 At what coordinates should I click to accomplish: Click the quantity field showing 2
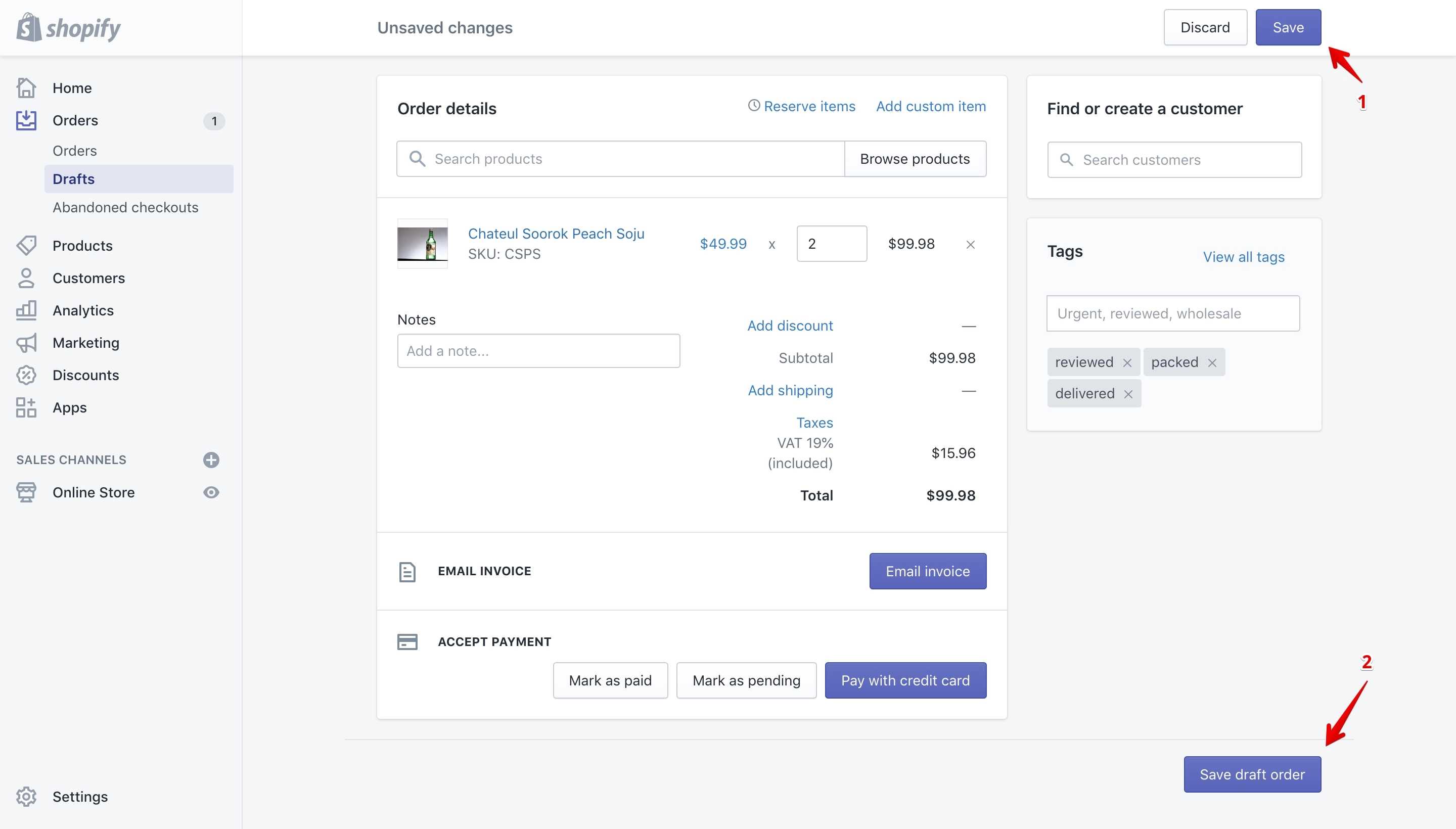[831, 244]
